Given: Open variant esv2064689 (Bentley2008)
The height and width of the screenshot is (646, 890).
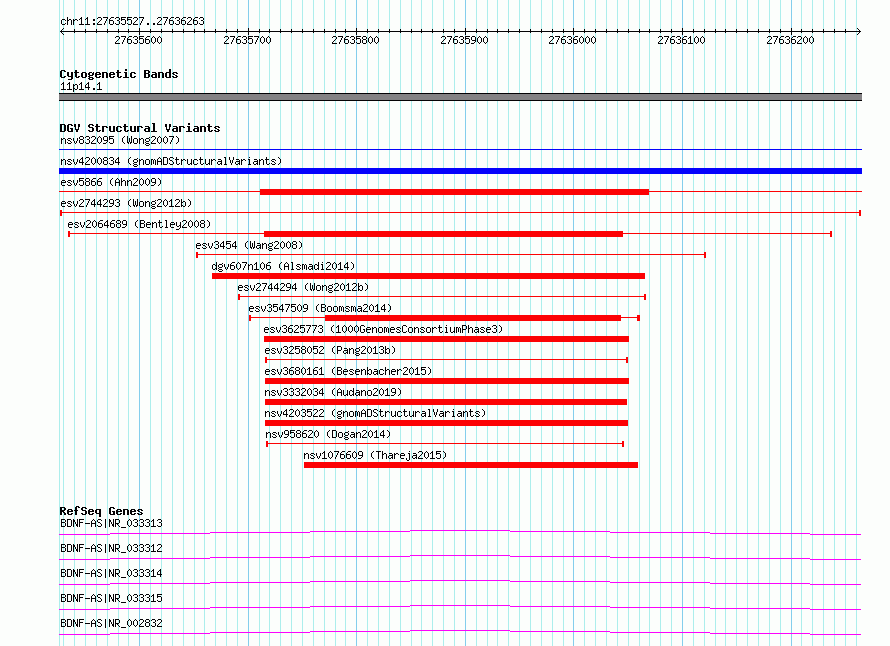Looking at the screenshot, I should pos(139,224).
